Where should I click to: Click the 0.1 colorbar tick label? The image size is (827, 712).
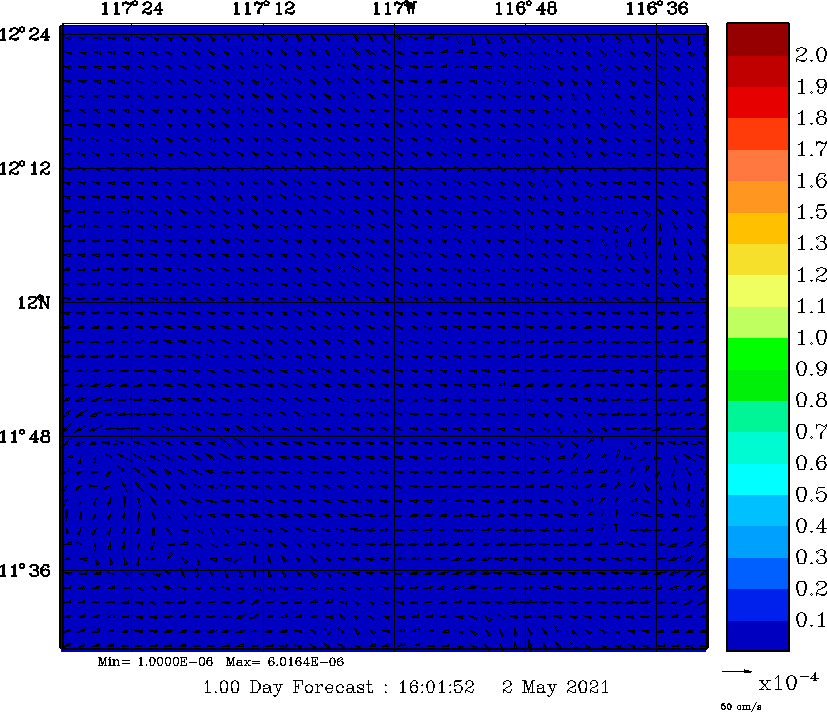tap(811, 620)
